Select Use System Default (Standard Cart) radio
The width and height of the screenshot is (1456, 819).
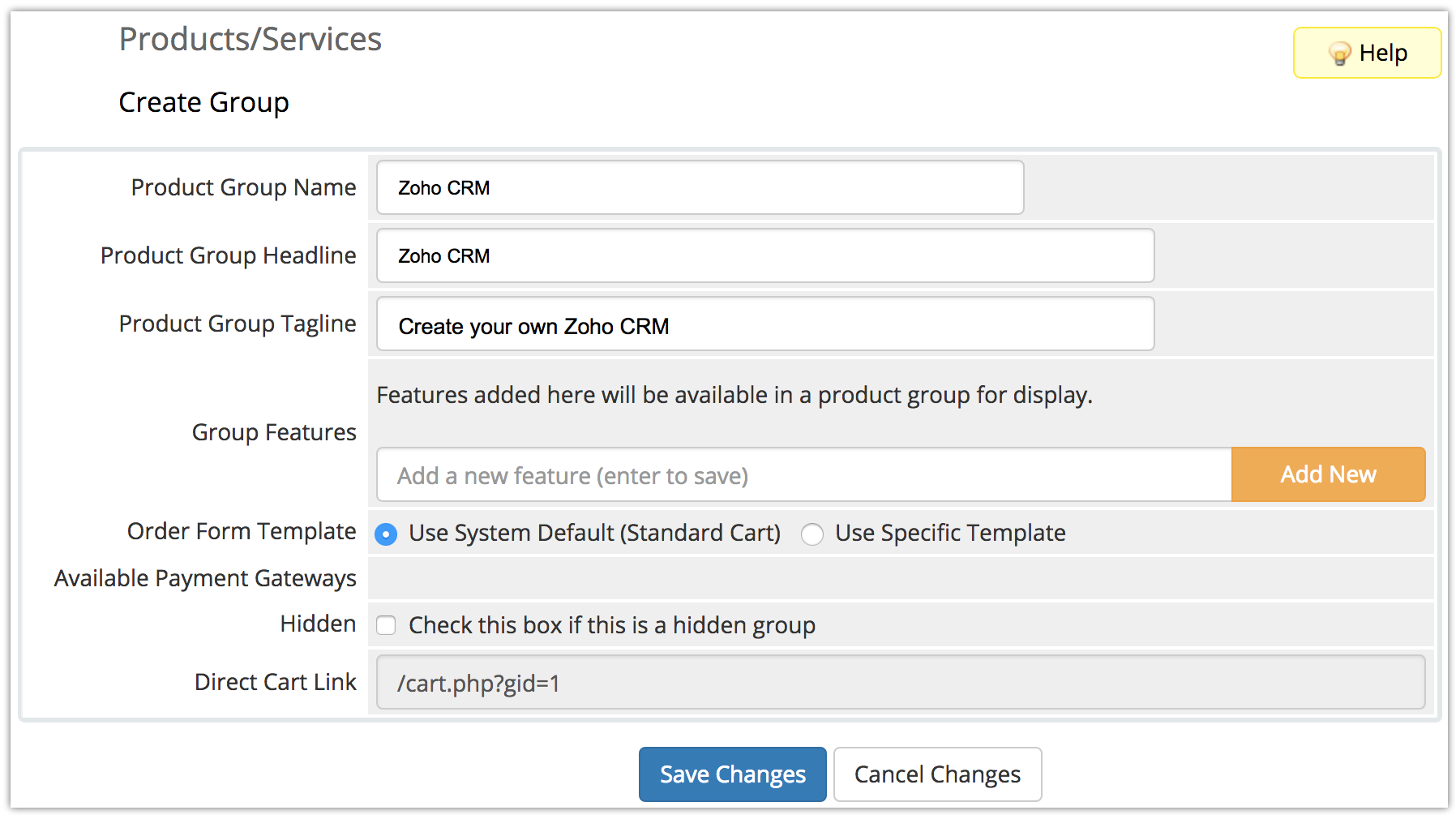pos(386,534)
